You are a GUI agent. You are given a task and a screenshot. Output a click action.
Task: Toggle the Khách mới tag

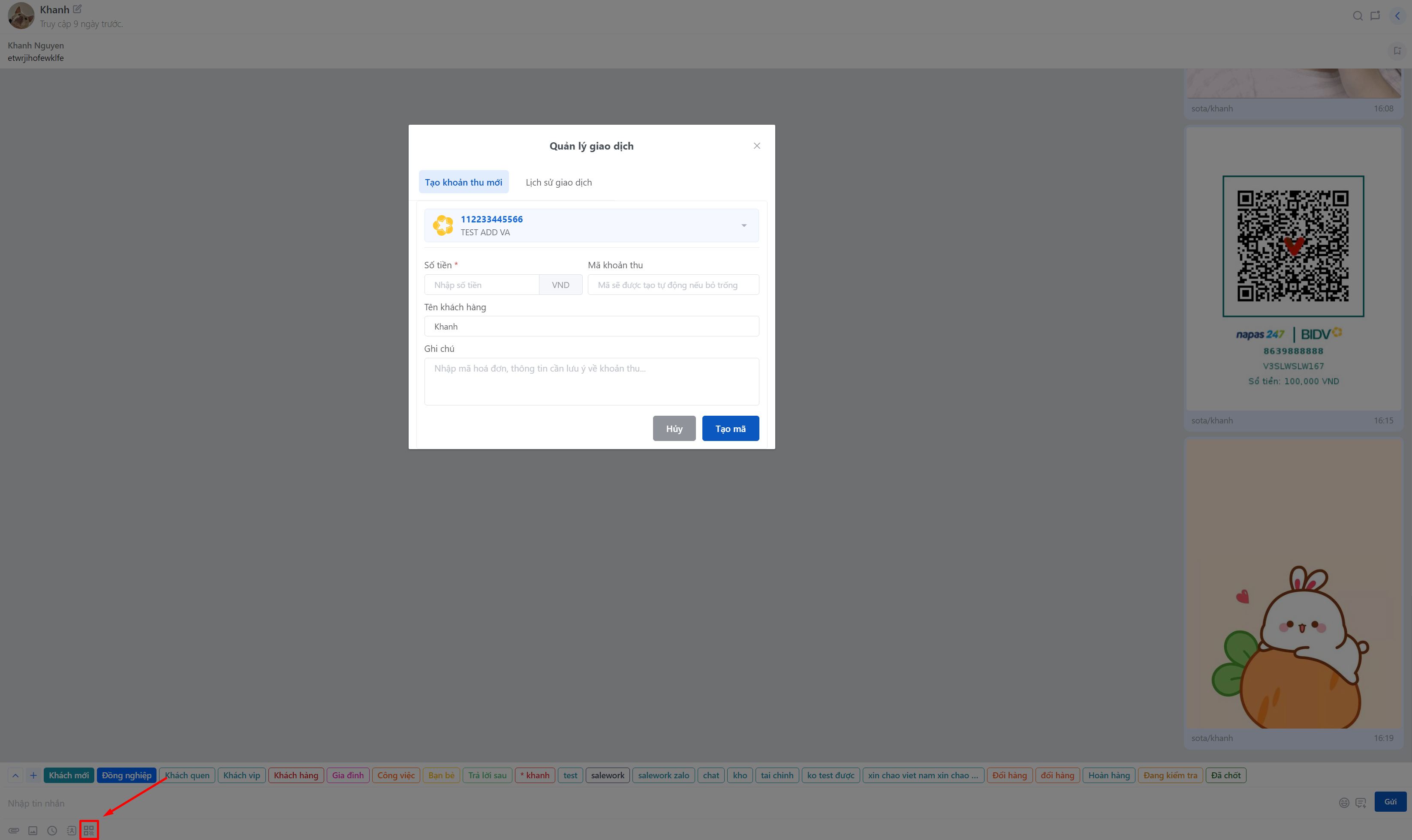69,775
